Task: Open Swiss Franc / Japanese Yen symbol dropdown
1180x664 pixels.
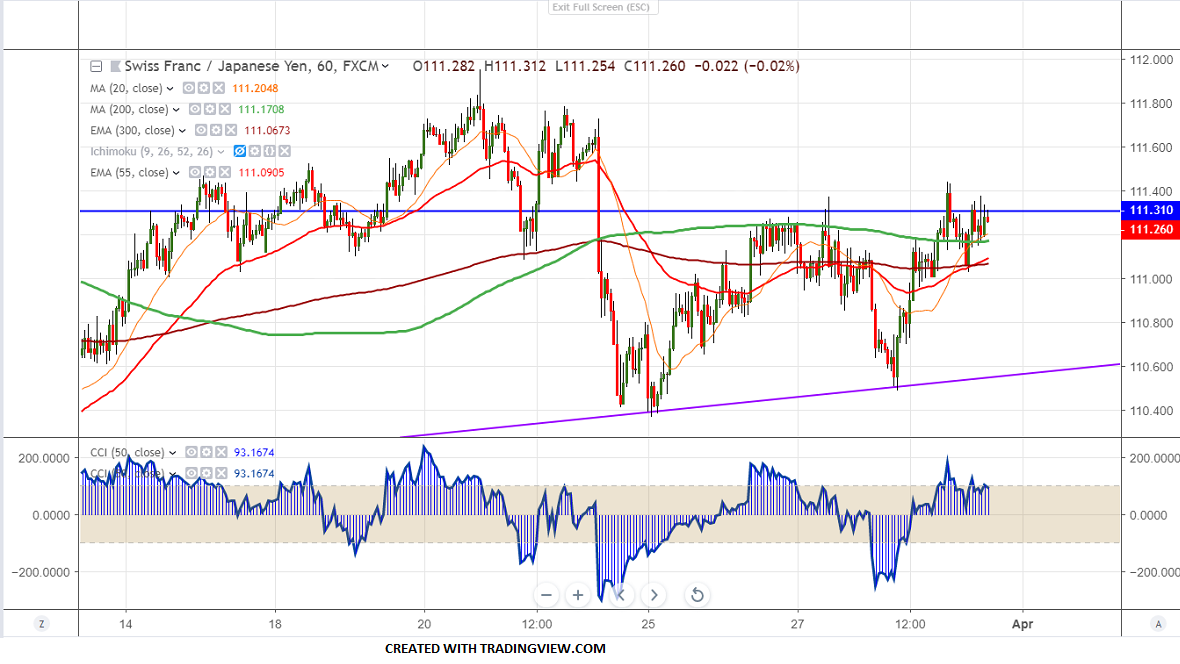Action: (385, 66)
